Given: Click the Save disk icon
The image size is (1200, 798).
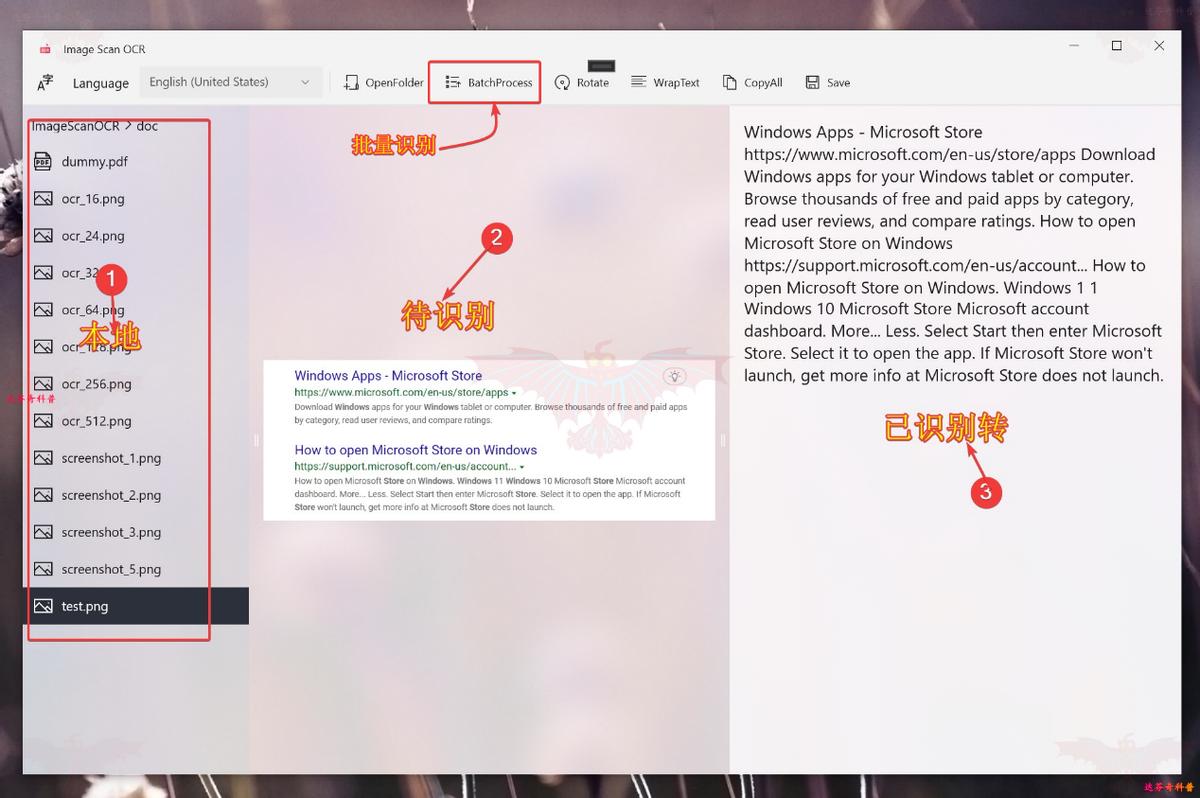Looking at the screenshot, I should pyautogui.click(x=812, y=82).
